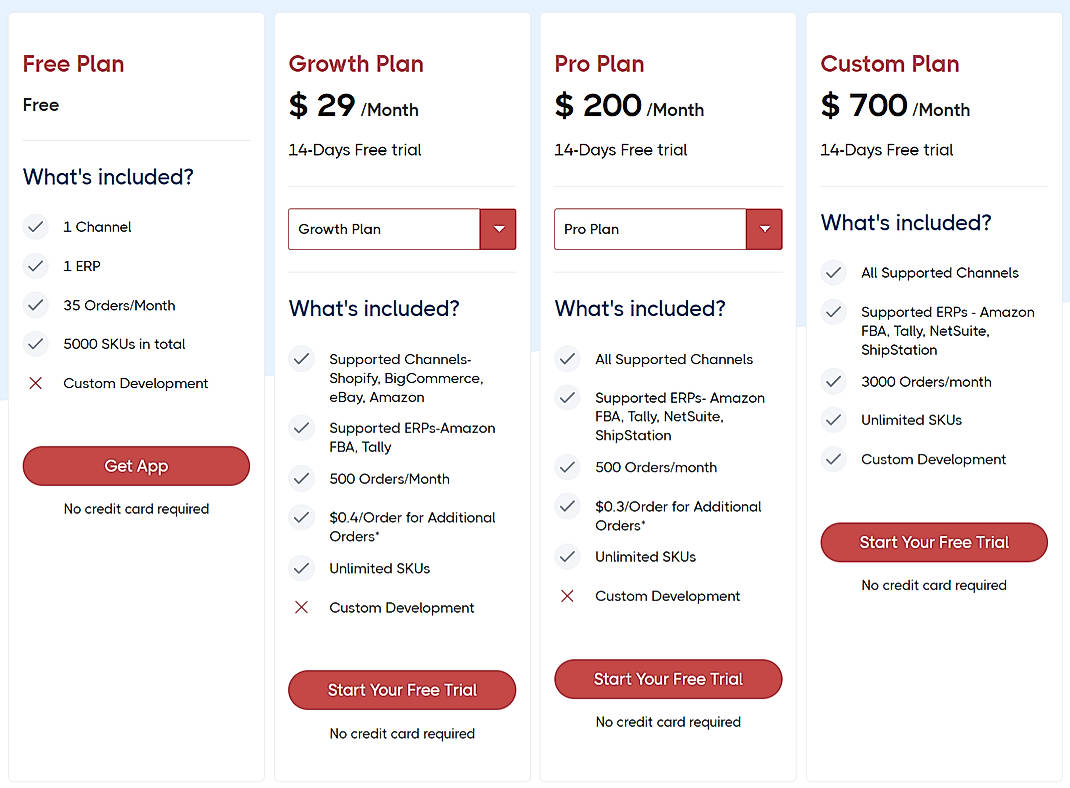Click the red X beside Custom Development in Free Plan
Viewport: 1070px width, 788px height.
pyautogui.click(x=34, y=383)
